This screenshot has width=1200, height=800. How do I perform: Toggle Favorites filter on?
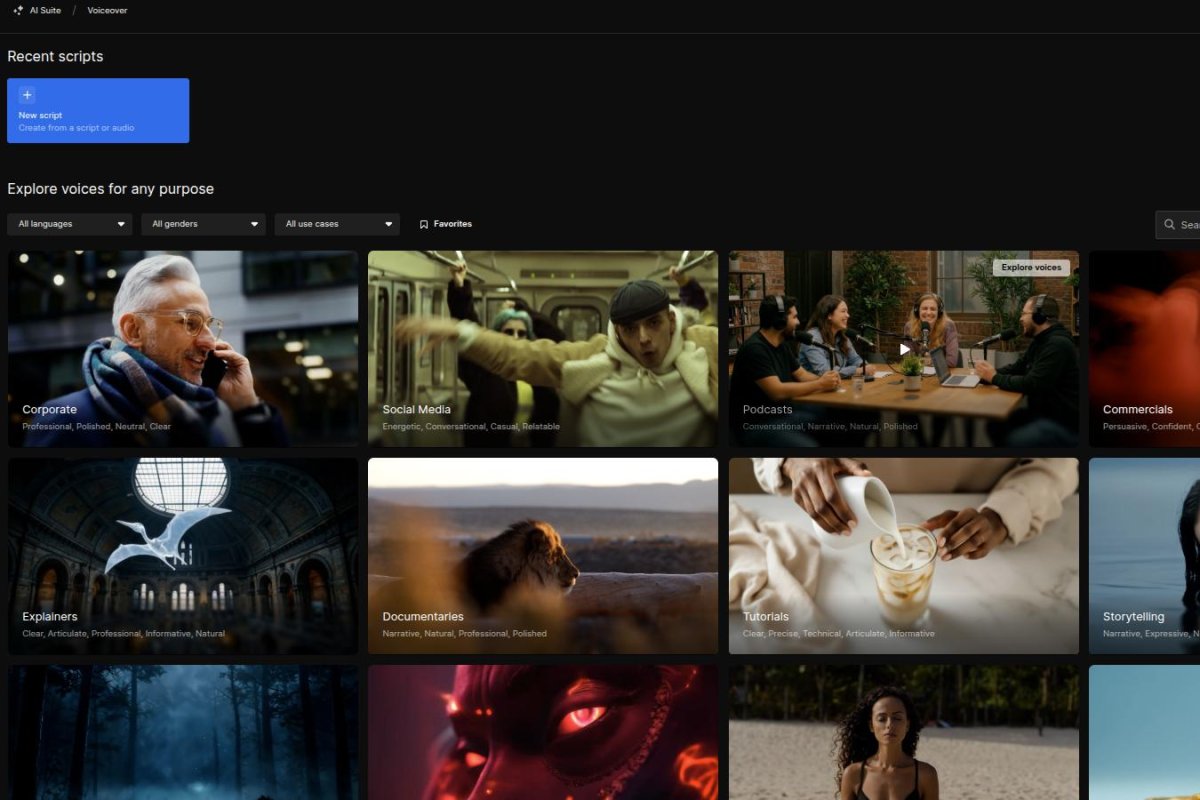445,223
